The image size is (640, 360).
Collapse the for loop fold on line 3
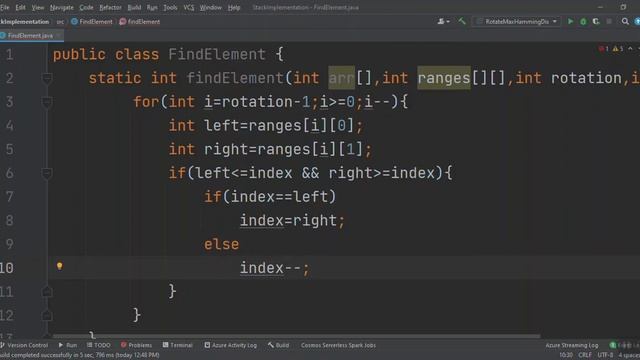(x=47, y=101)
